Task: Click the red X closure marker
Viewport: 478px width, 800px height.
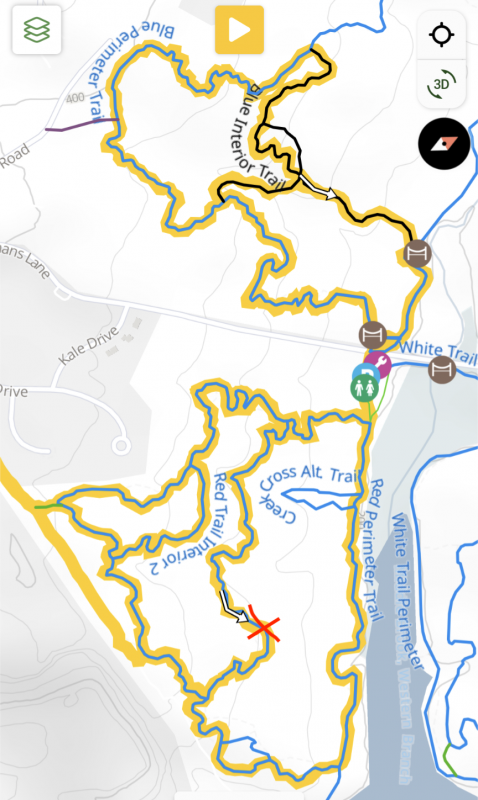Action: (x=263, y=627)
